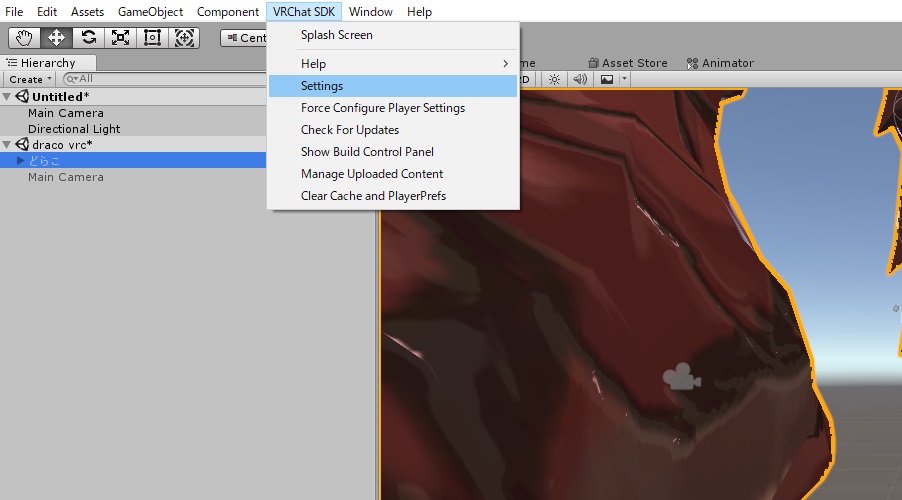902x500 pixels.
Task: Choose Show Build Control Panel
Action: pyautogui.click(x=393, y=152)
